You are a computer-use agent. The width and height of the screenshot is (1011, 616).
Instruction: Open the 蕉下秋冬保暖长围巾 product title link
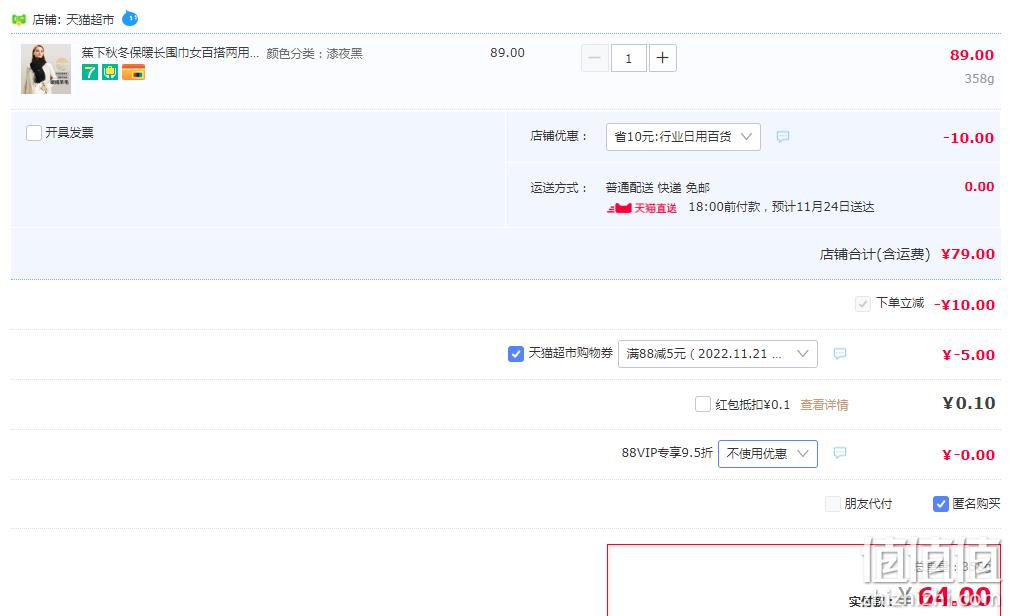[x=170, y=53]
